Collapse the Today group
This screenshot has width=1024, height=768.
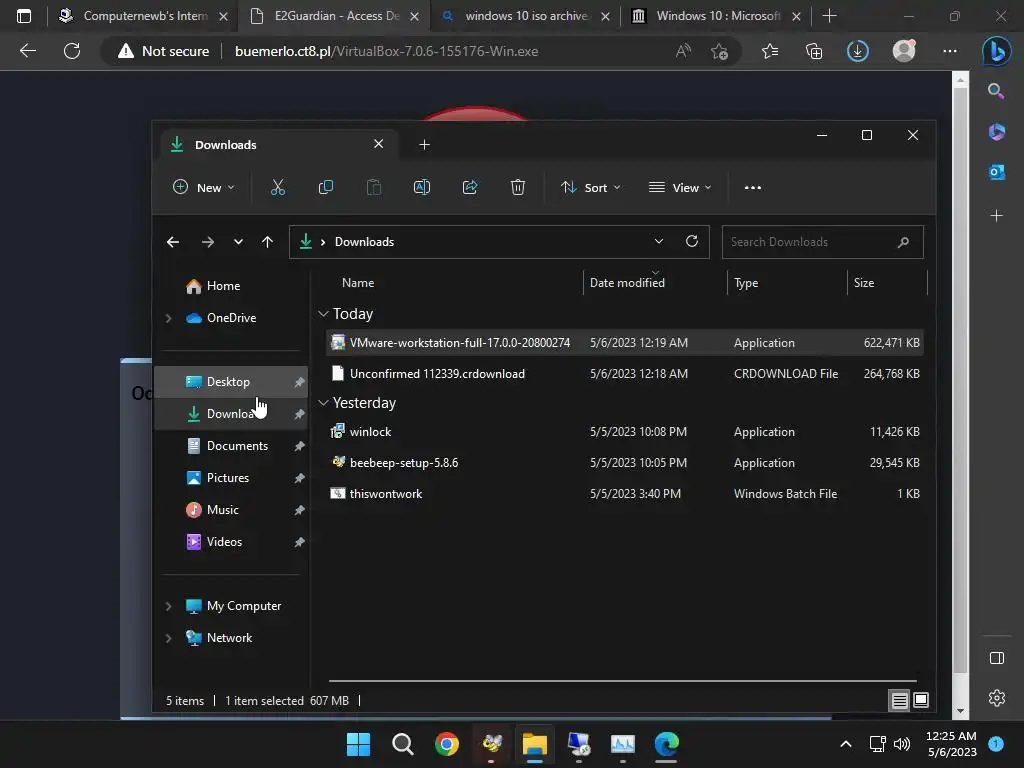(x=323, y=313)
